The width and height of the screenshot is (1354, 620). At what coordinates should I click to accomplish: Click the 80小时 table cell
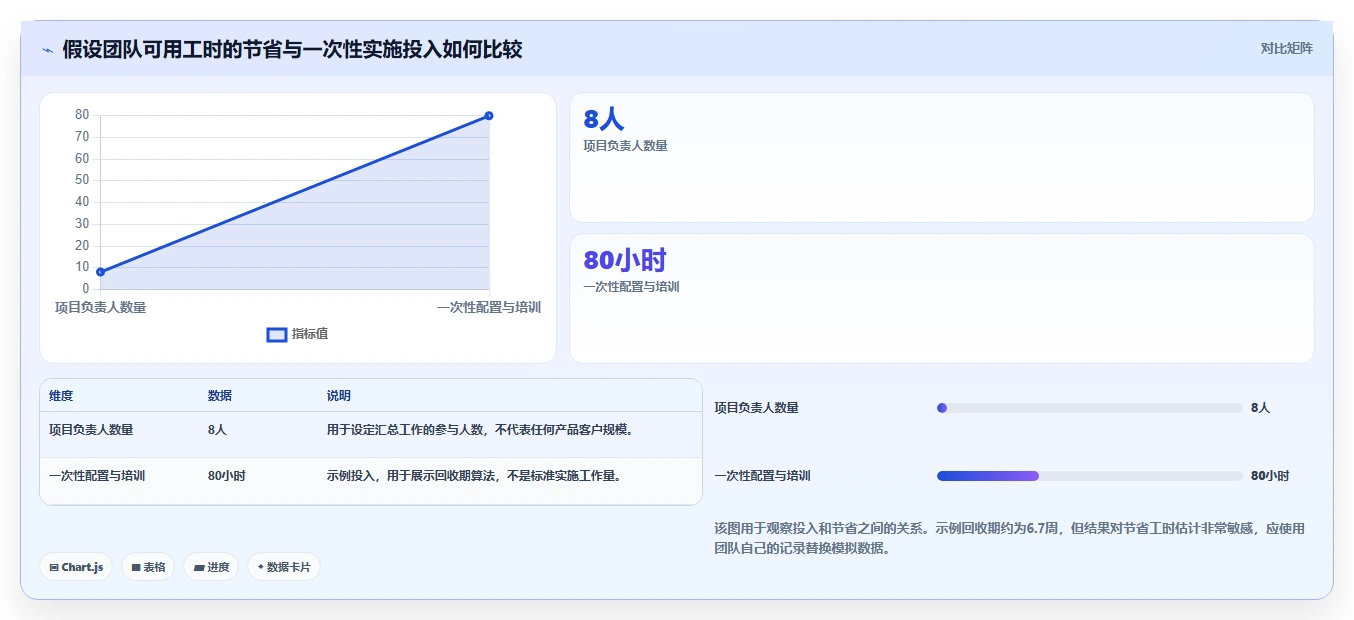tap(226, 476)
